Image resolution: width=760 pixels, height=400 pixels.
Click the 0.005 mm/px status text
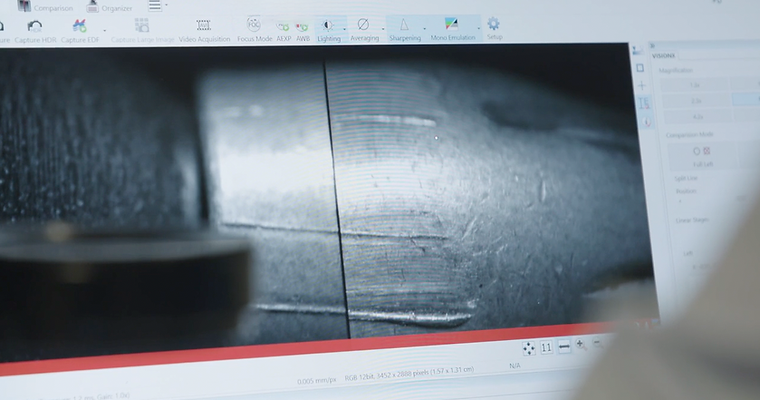point(317,381)
